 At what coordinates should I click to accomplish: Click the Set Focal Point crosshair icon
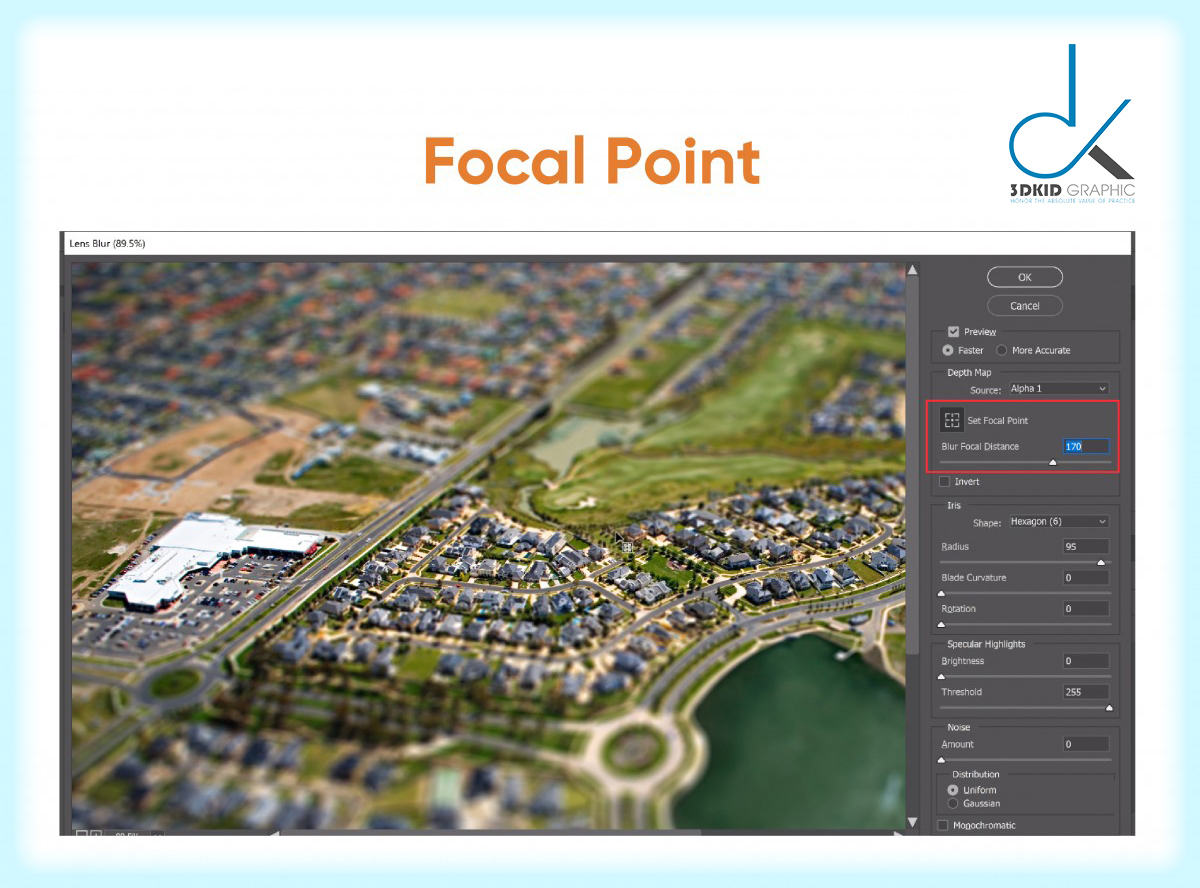pyautogui.click(x=951, y=420)
